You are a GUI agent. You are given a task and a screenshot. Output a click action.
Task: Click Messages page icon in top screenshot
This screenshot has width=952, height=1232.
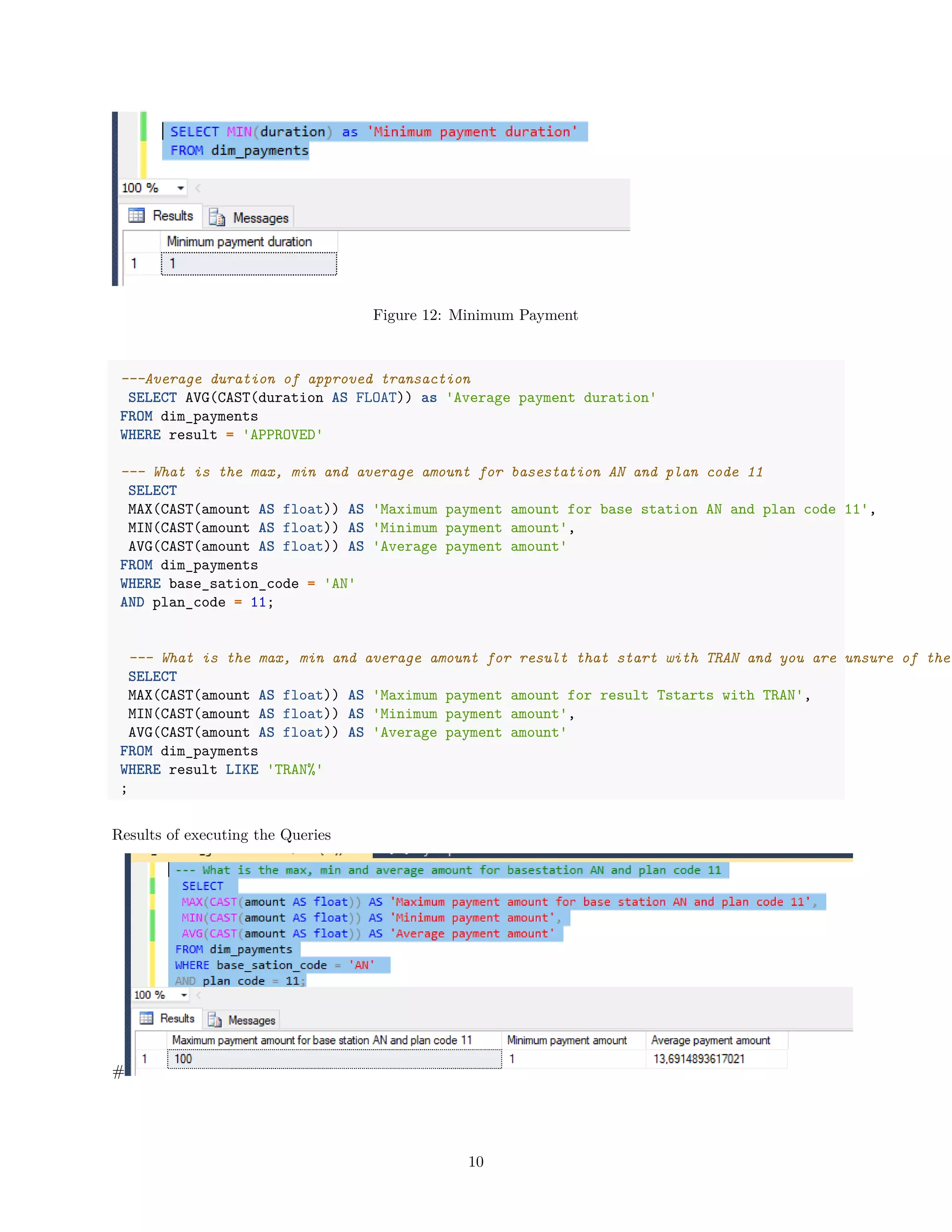point(217,217)
